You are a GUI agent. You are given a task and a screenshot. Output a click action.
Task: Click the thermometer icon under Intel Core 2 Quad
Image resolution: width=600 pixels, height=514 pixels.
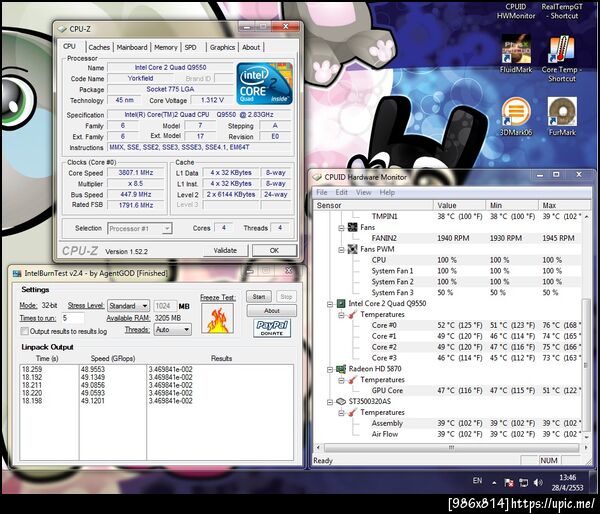coord(352,314)
